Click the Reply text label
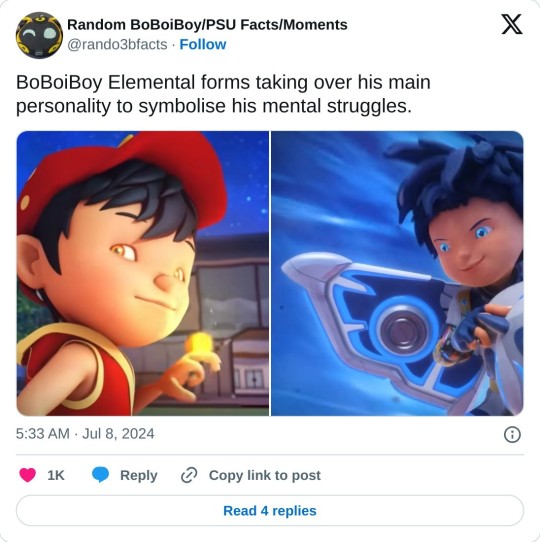This screenshot has width=540, height=542. coord(139,476)
